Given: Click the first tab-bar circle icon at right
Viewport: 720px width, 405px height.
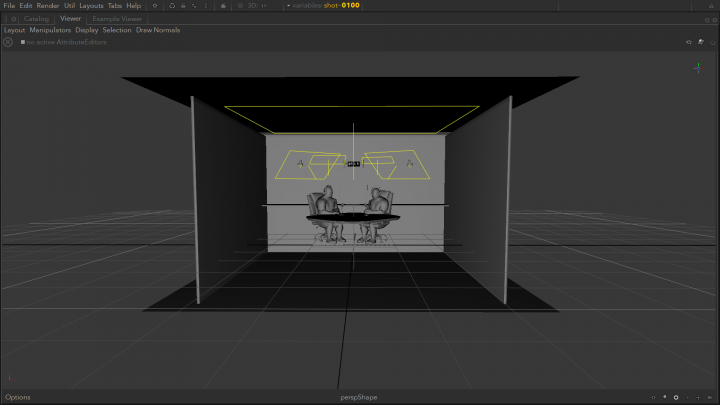Looking at the screenshot, I should point(707,20).
